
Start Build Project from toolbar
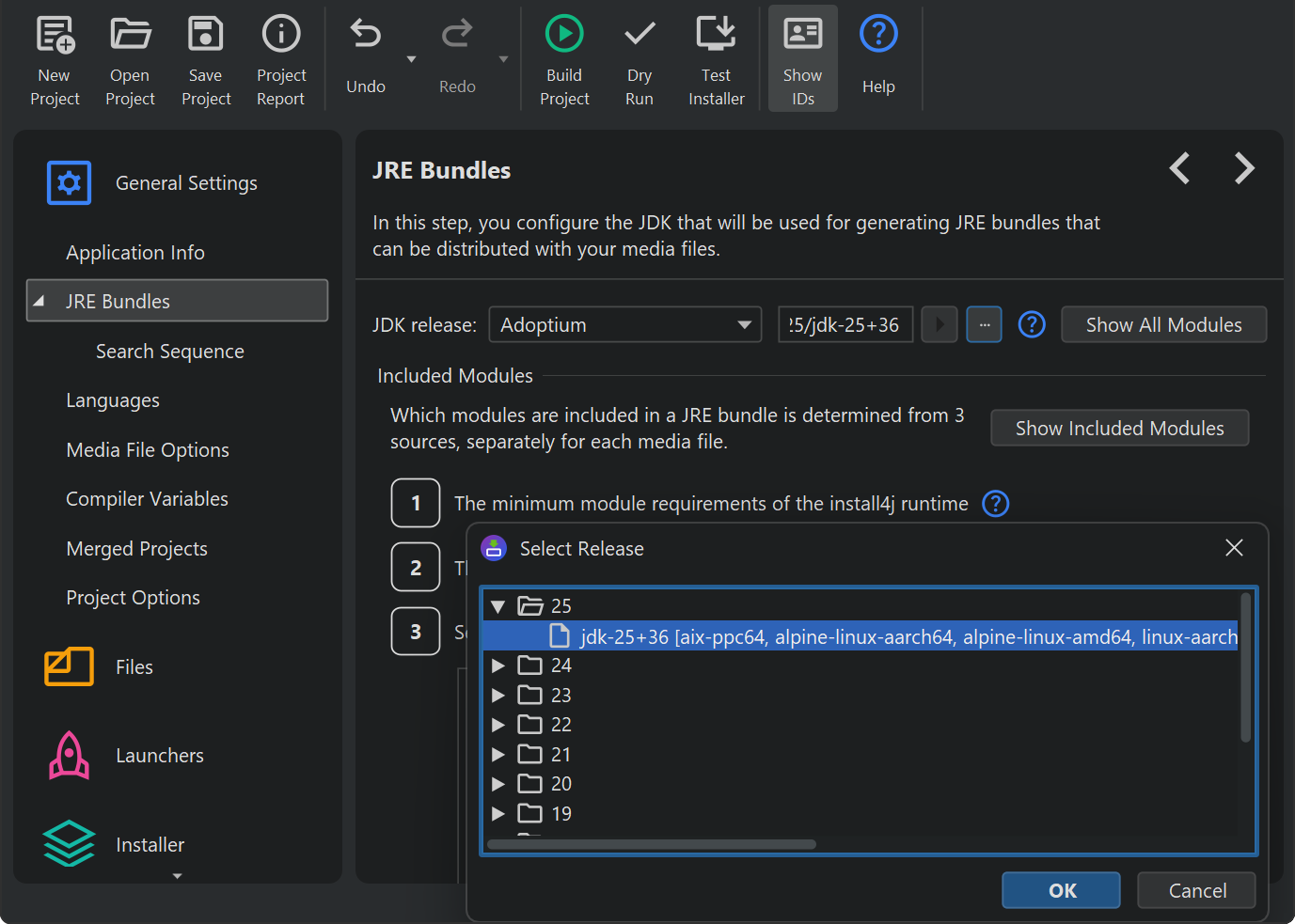point(564,36)
